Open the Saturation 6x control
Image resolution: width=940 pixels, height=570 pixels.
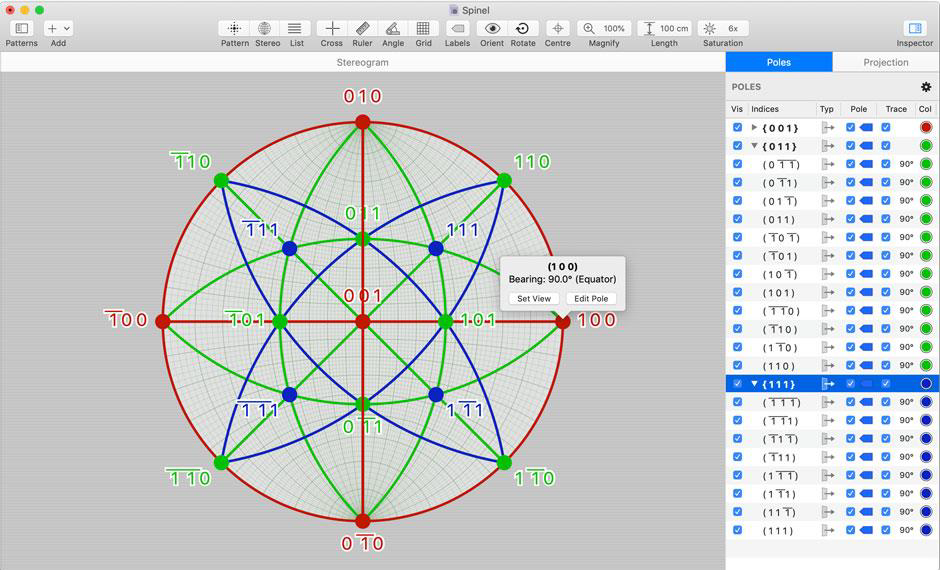click(722, 28)
